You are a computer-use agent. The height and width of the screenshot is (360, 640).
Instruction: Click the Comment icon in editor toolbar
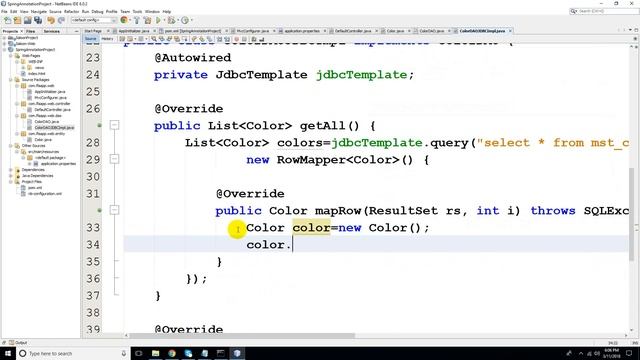tap(253, 39)
